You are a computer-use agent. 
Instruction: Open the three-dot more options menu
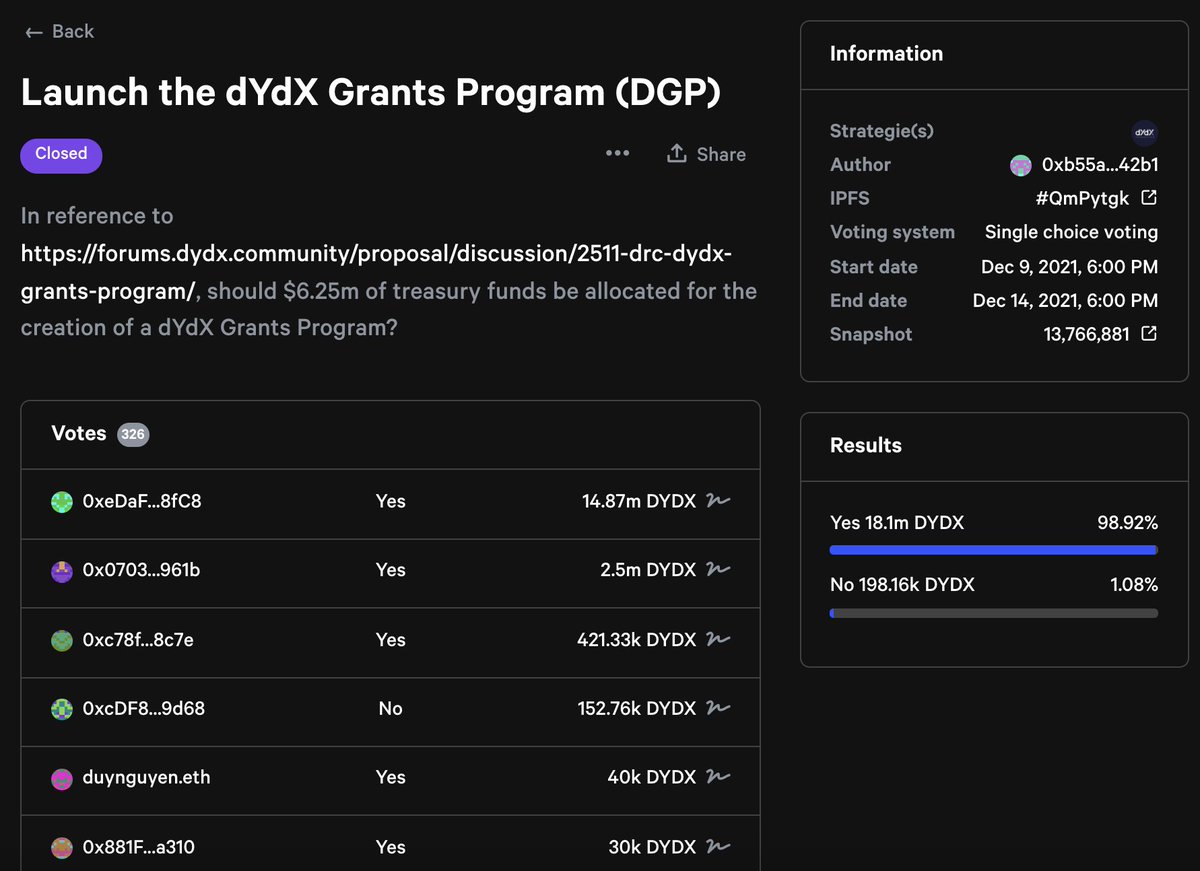pyautogui.click(x=618, y=153)
